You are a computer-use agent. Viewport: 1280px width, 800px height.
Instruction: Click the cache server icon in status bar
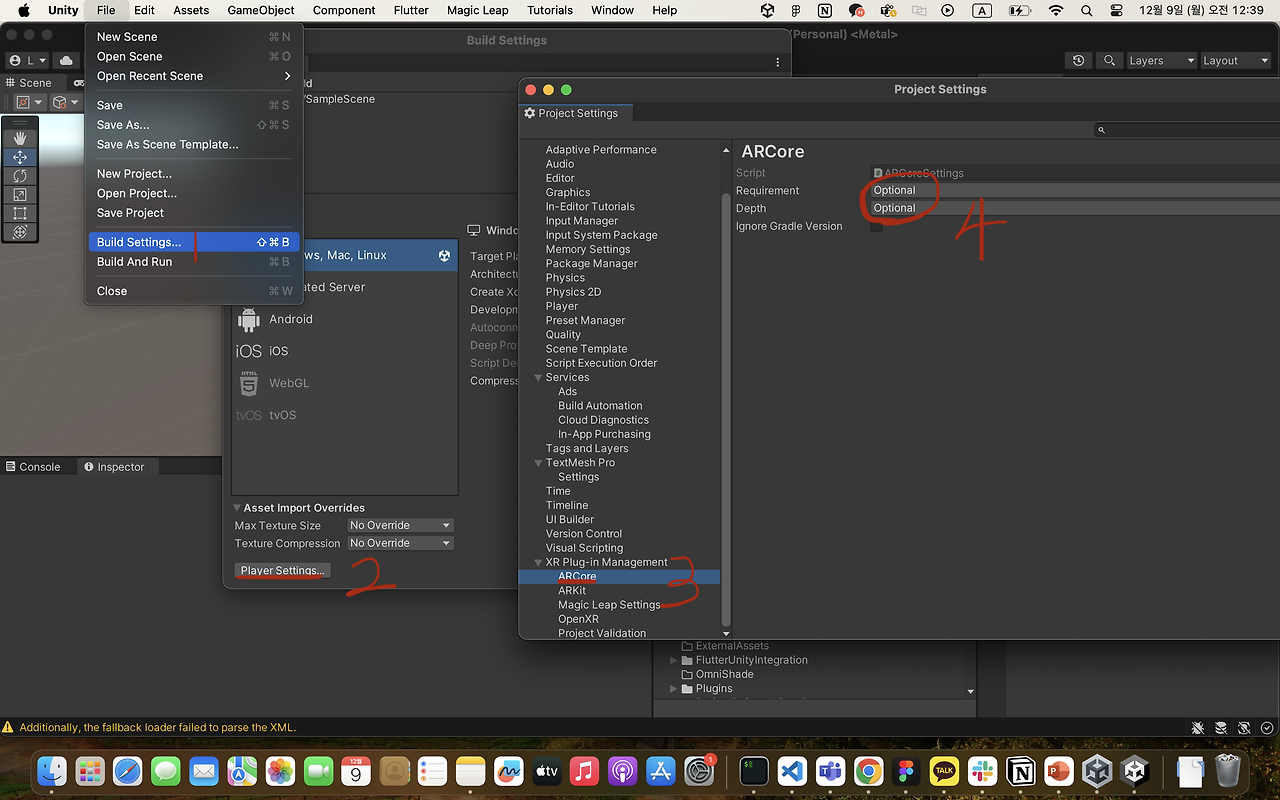[x=1221, y=728]
